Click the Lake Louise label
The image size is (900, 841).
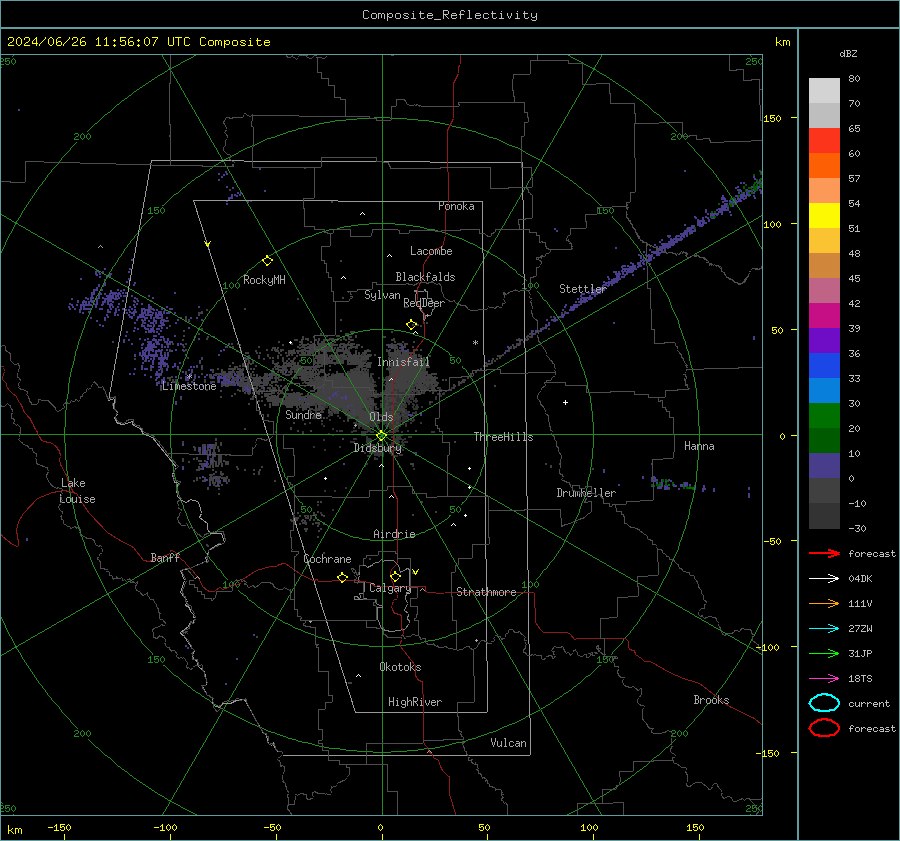[77, 491]
